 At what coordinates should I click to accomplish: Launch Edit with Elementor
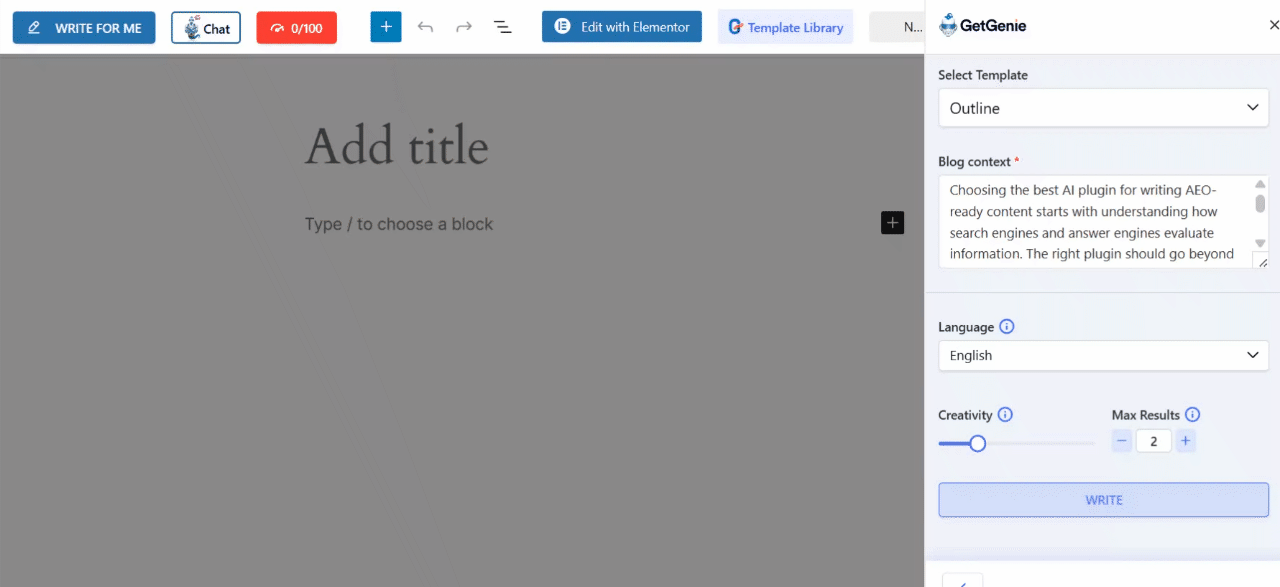point(621,26)
